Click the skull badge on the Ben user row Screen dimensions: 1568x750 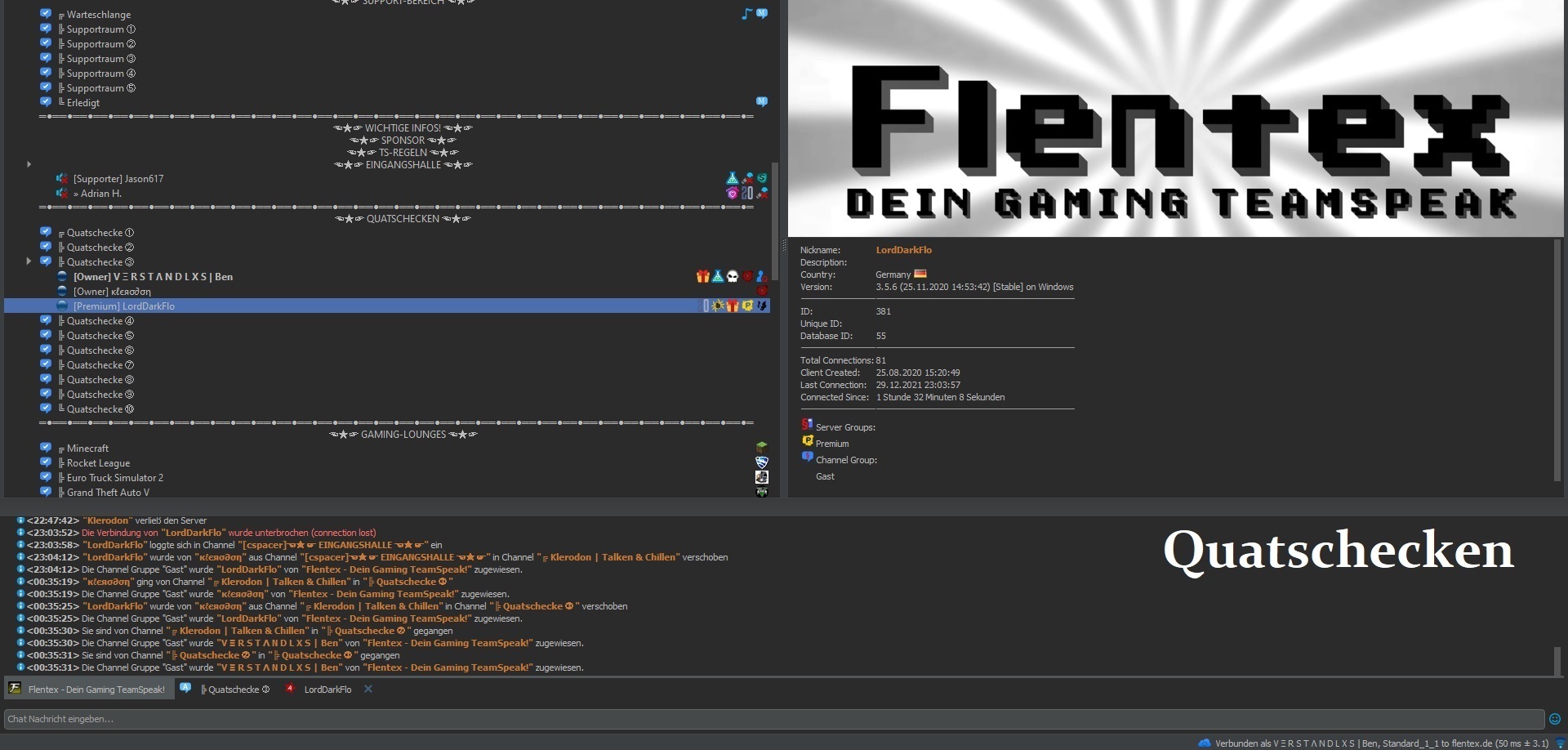pyautogui.click(x=733, y=277)
